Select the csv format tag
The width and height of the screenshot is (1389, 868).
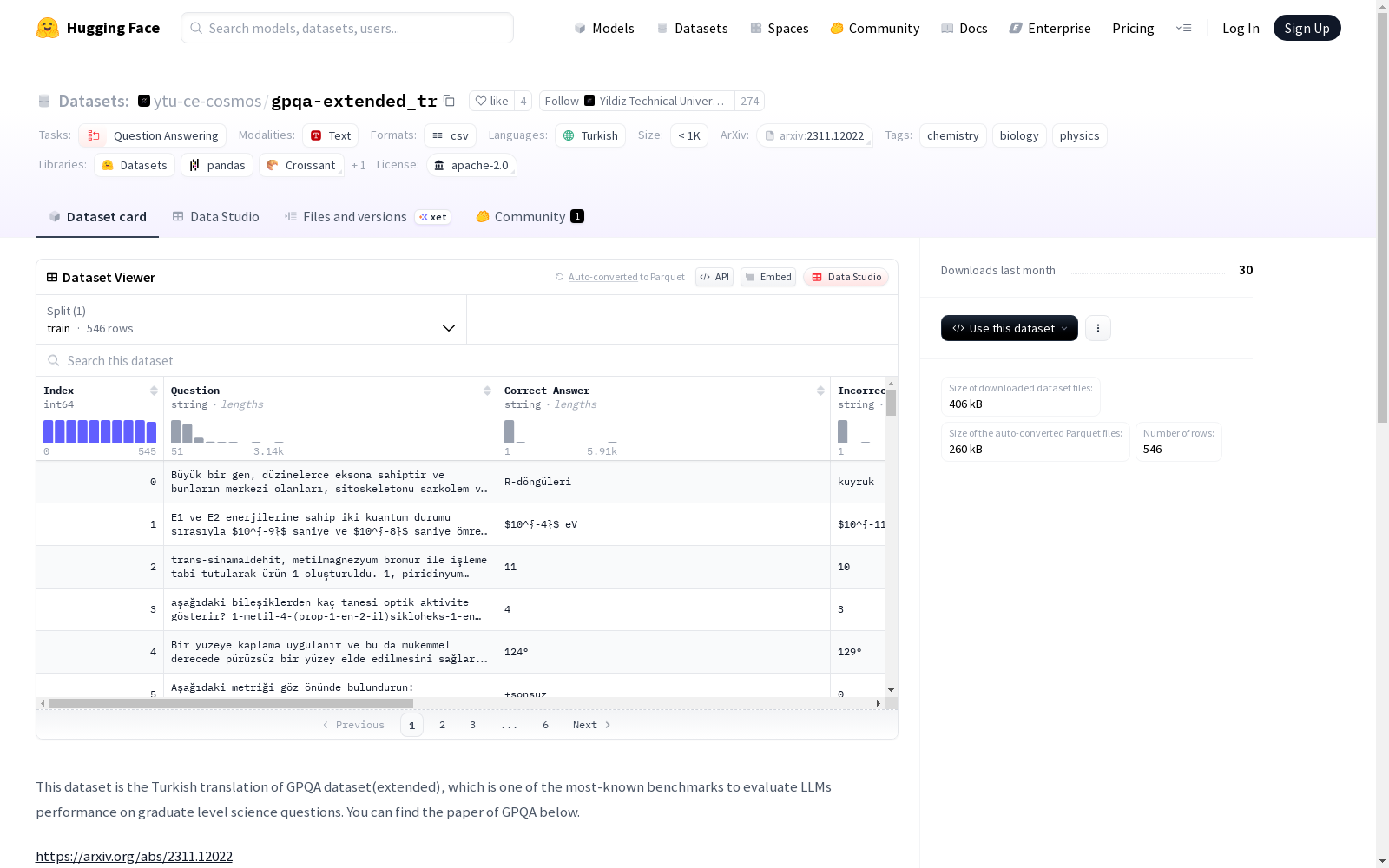451,135
